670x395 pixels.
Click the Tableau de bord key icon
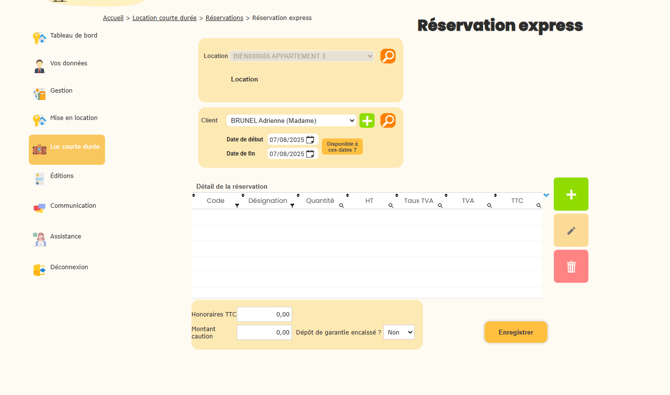39,38
